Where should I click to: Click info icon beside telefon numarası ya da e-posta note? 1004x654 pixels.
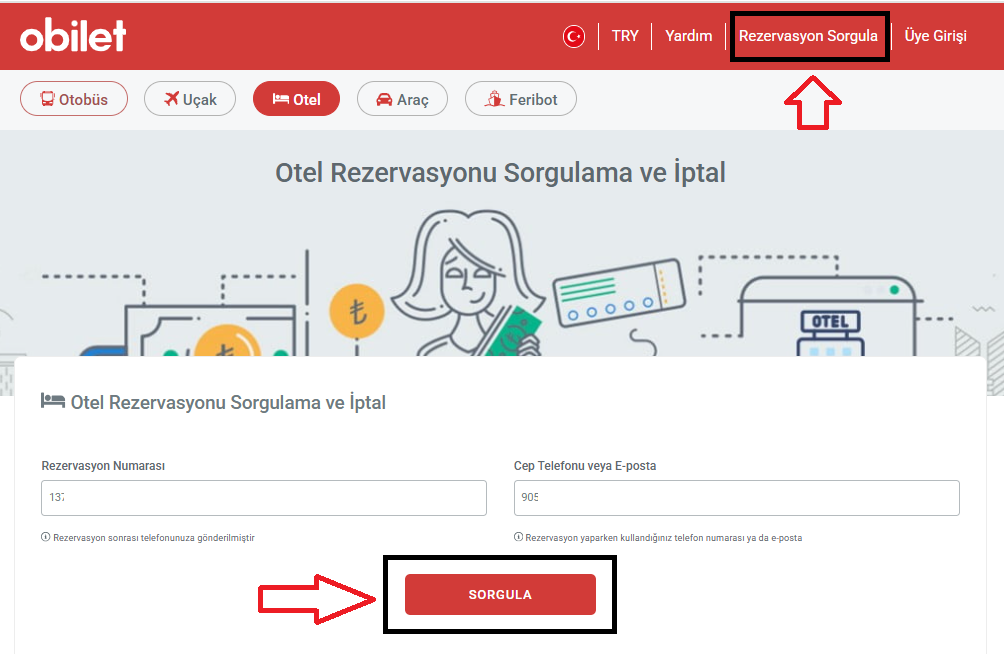(518, 537)
